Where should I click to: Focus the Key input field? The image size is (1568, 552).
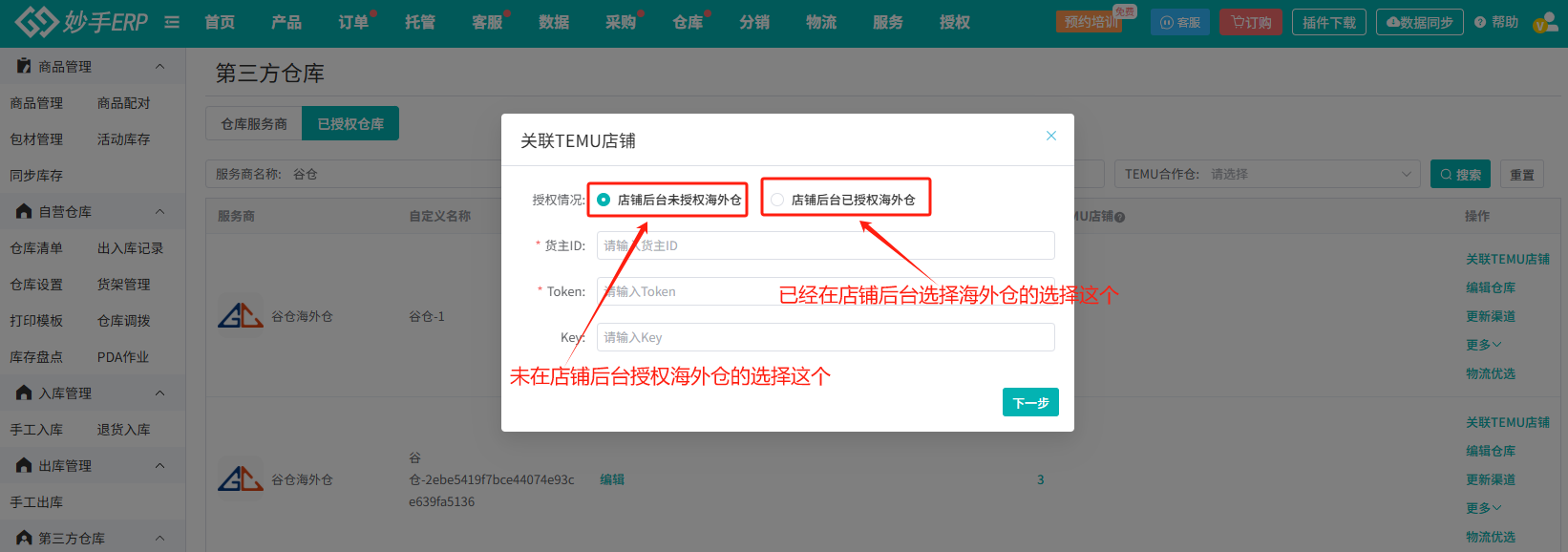(x=825, y=337)
